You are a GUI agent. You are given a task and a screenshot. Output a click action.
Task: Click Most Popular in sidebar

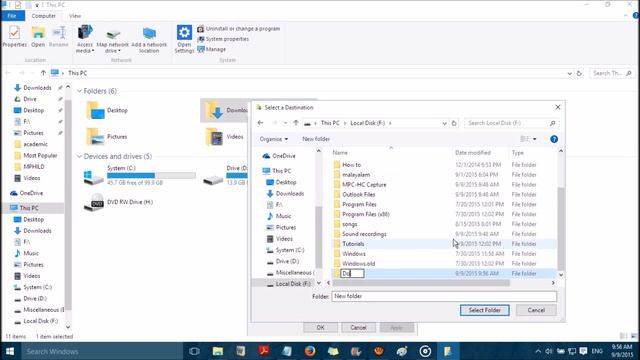coord(40,156)
